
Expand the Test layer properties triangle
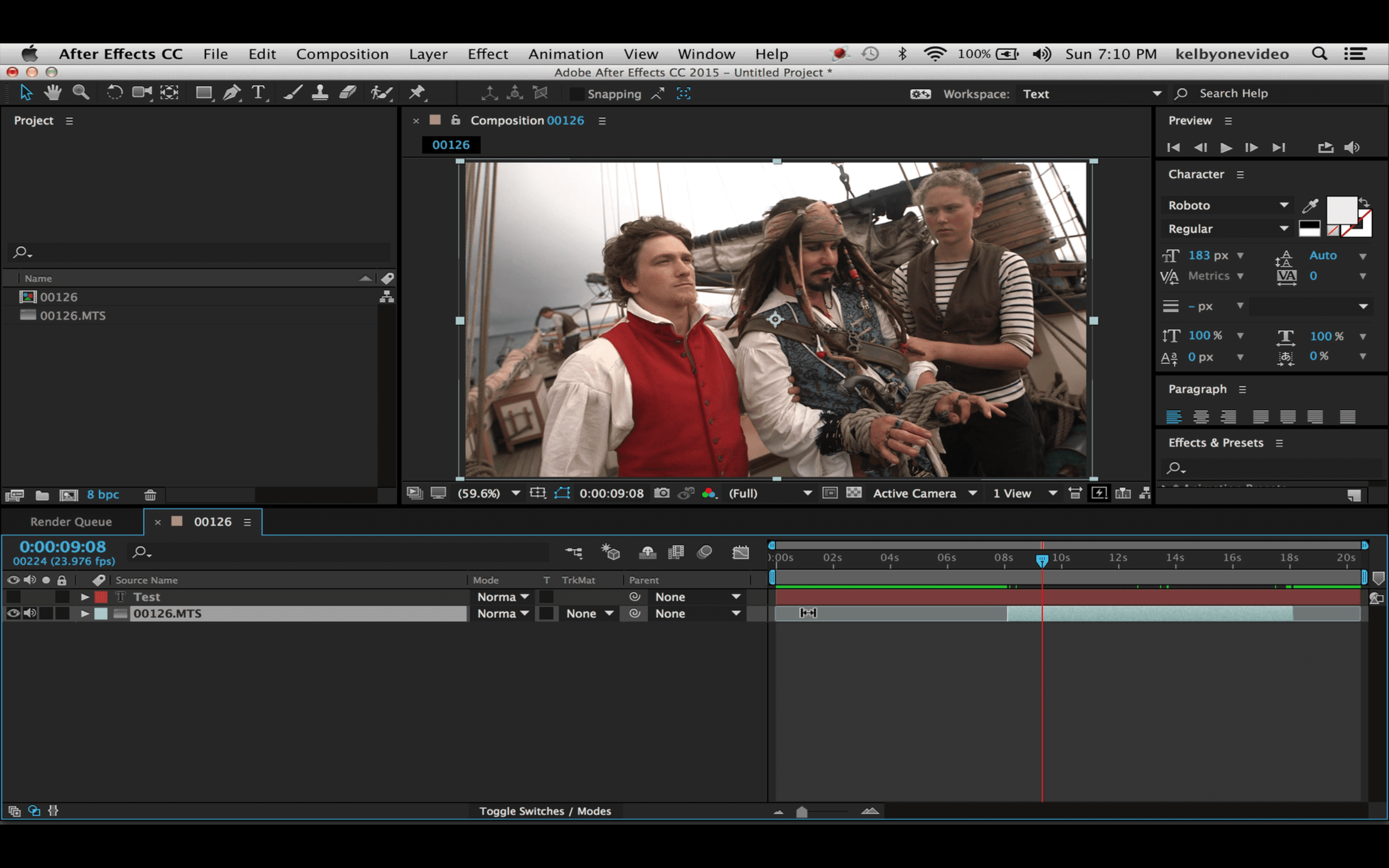point(85,596)
